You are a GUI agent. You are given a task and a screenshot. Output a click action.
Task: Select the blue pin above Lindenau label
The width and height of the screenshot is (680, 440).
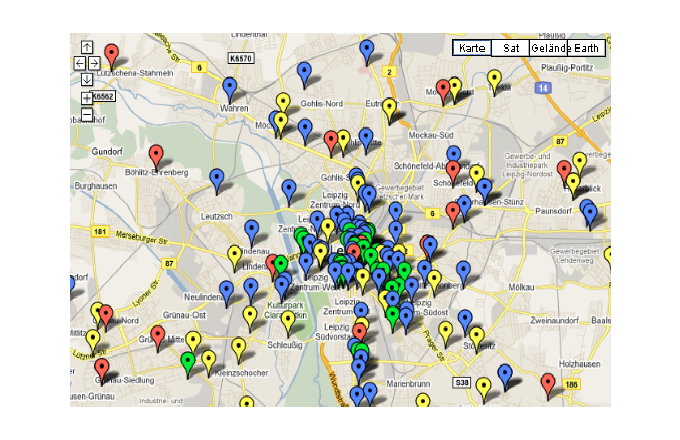pyautogui.click(x=252, y=229)
